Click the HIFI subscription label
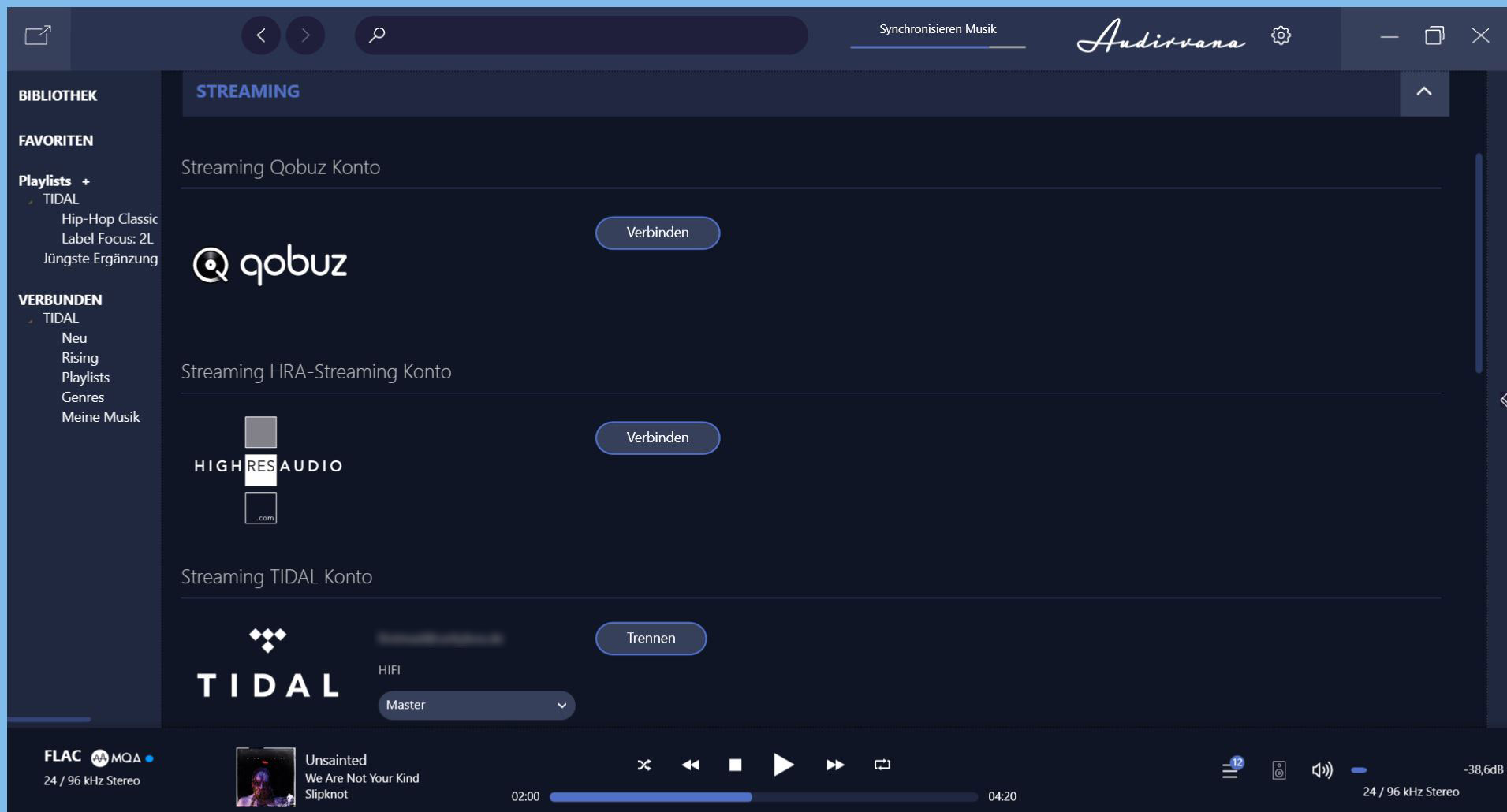 [x=390, y=670]
